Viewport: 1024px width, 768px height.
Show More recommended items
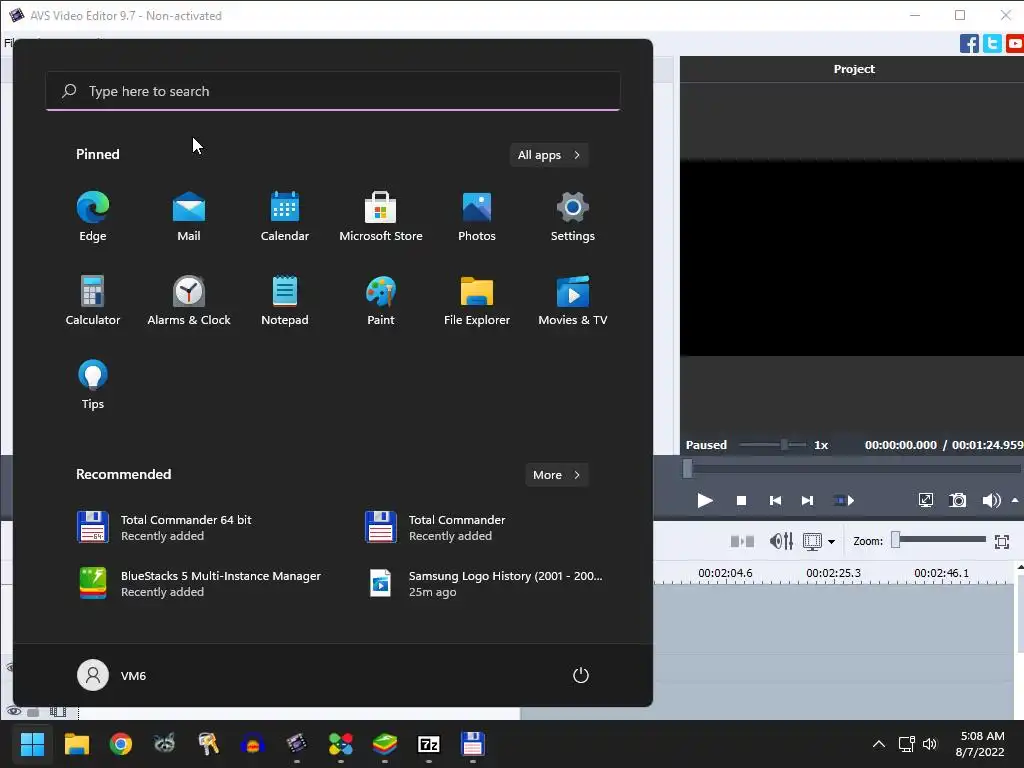[x=557, y=475]
